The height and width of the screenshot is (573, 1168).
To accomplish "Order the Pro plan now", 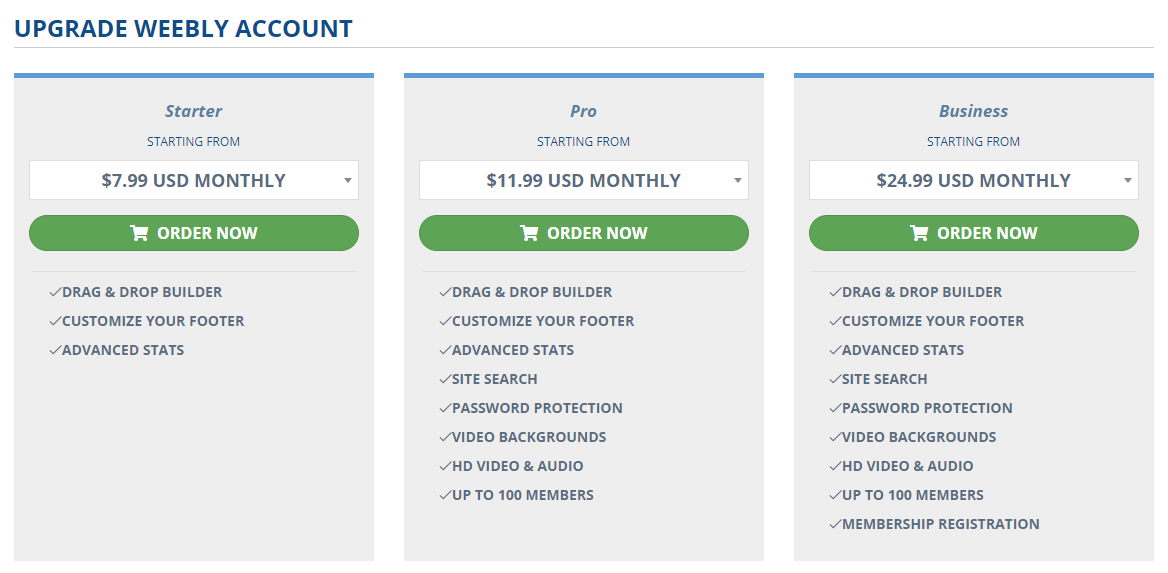I will coord(584,233).
